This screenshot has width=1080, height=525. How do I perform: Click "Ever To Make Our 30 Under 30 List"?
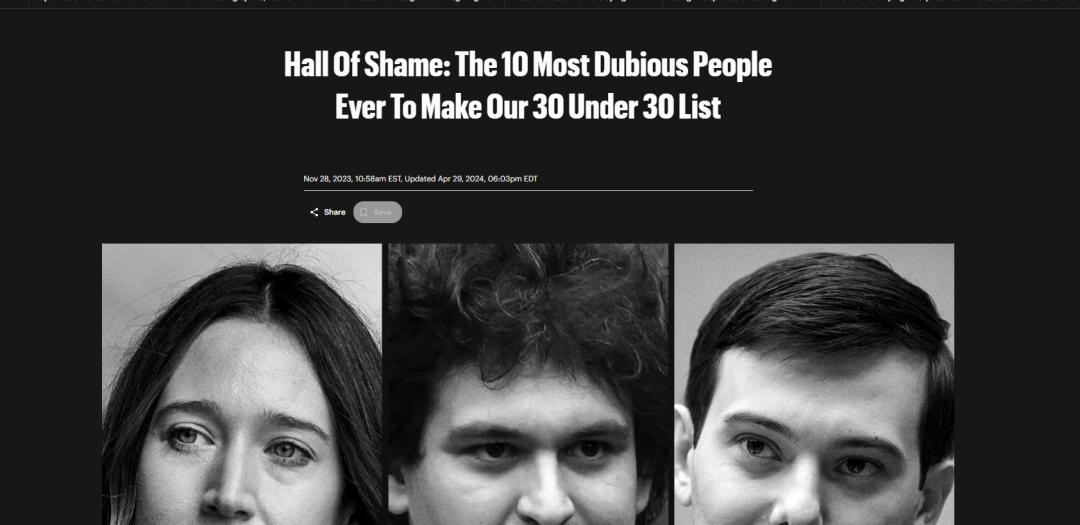(528, 107)
